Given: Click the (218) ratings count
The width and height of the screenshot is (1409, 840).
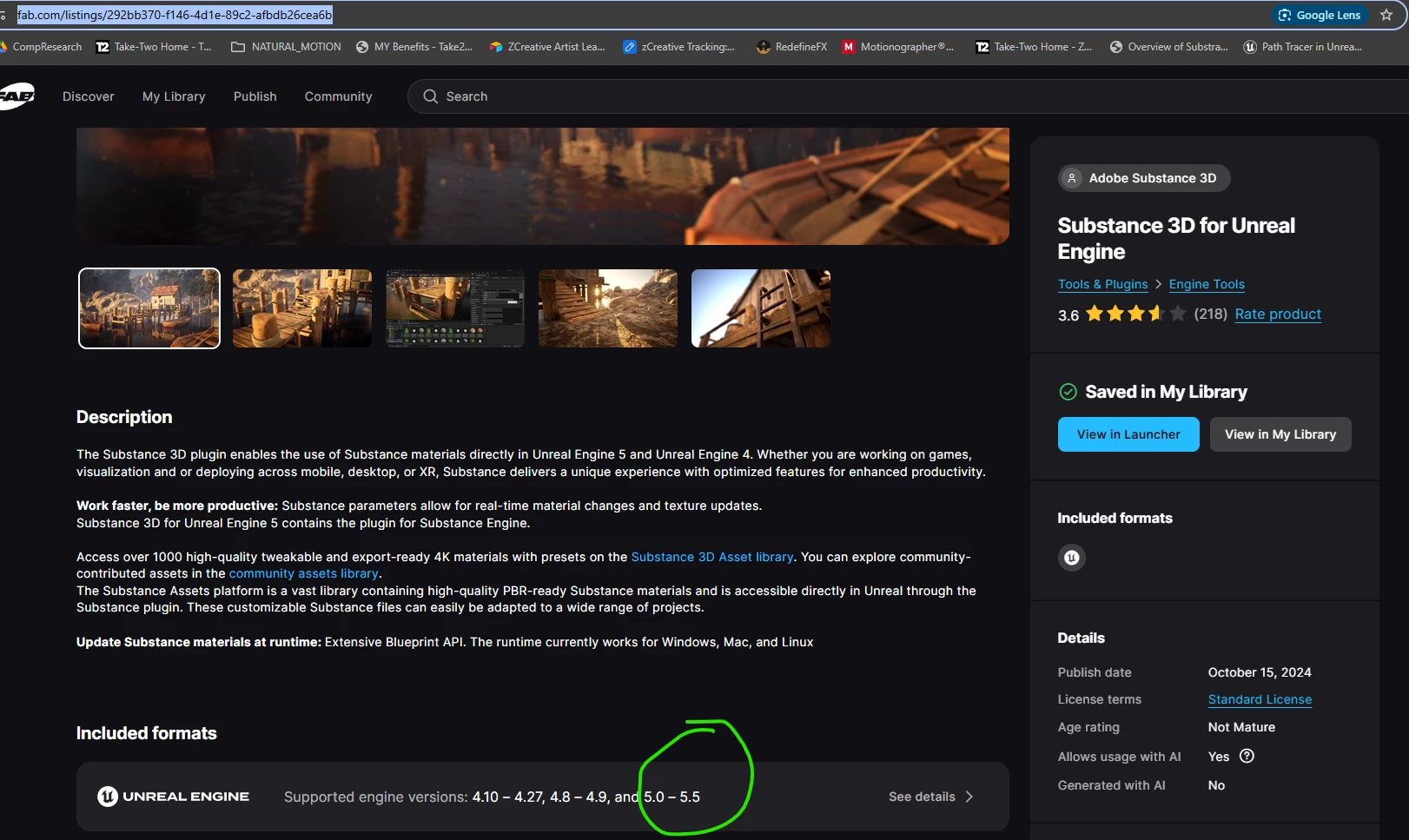Looking at the screenshot, I should pyautogui.click(x=1210, y=314).
